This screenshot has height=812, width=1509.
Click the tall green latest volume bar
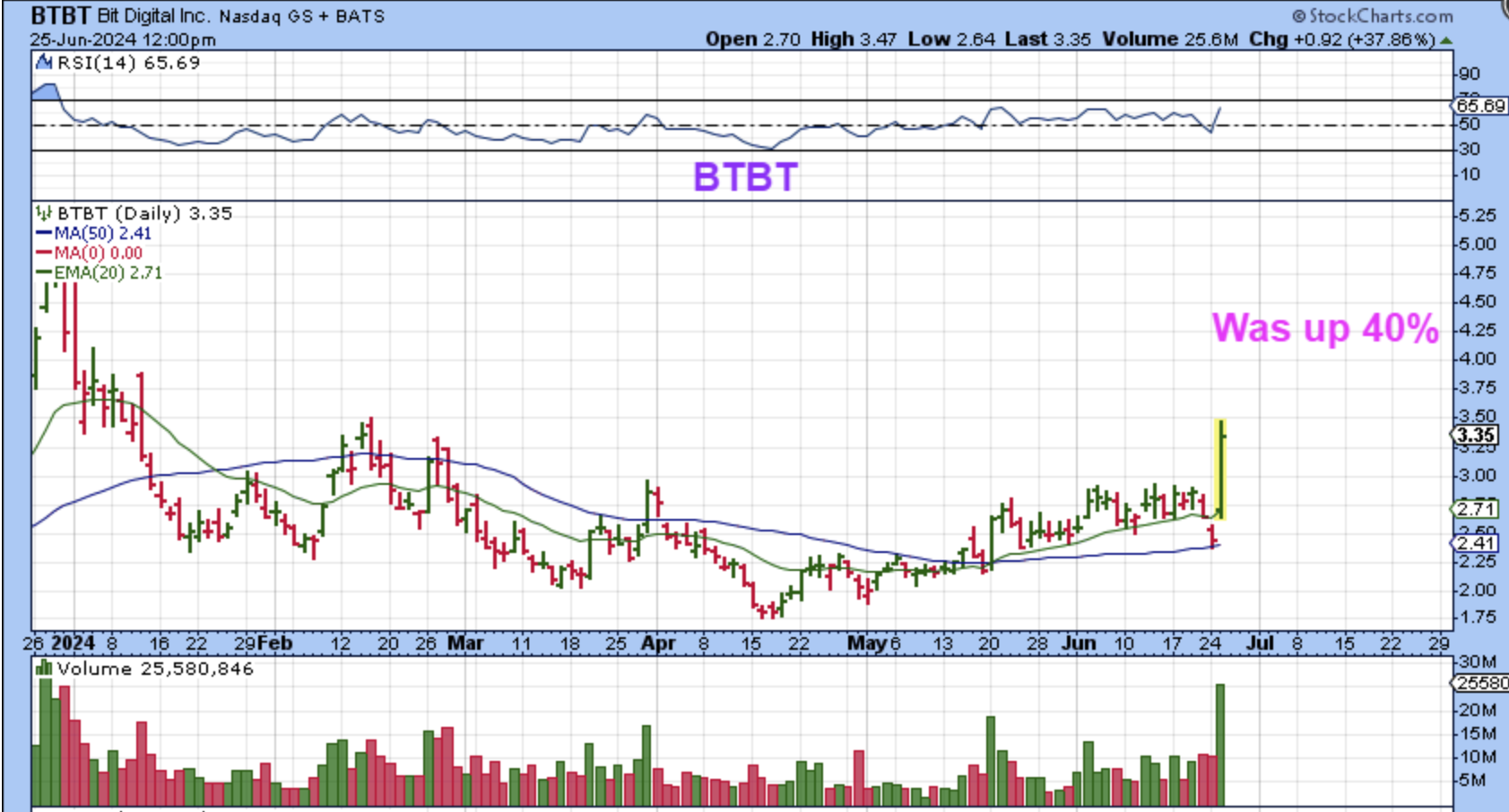pos(1220,745)
